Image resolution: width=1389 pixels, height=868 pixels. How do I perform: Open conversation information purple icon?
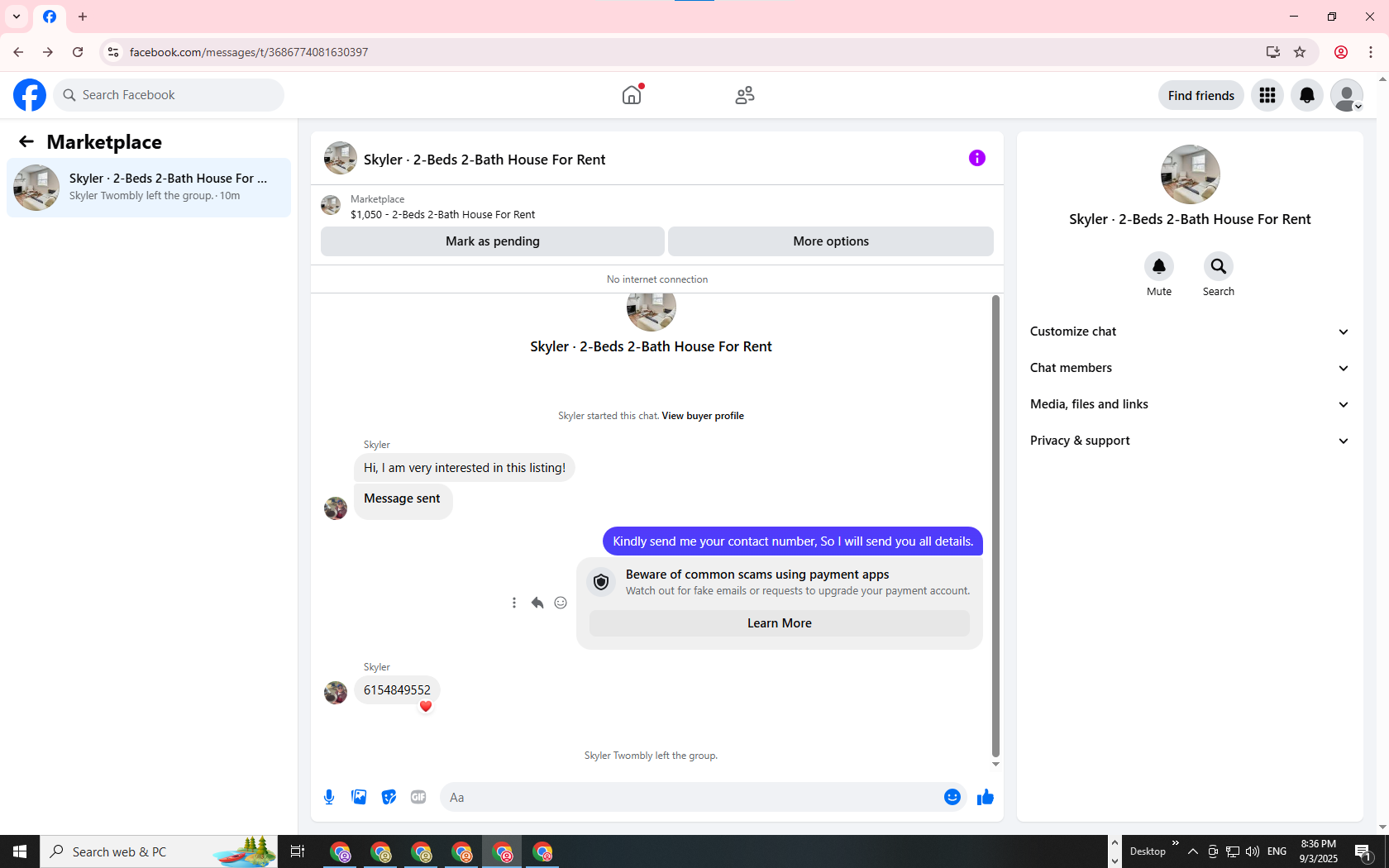pos(977,158)
